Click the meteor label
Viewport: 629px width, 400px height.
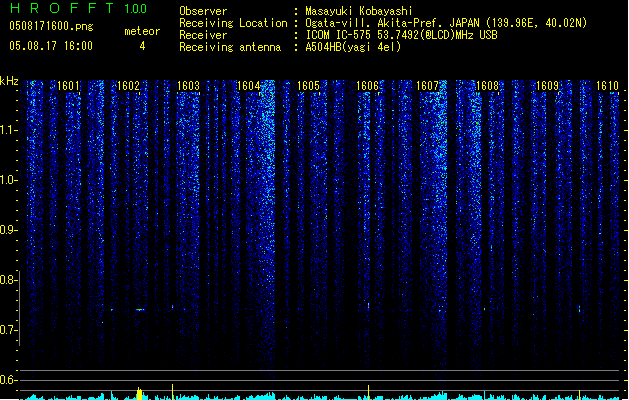pos(142,31)
